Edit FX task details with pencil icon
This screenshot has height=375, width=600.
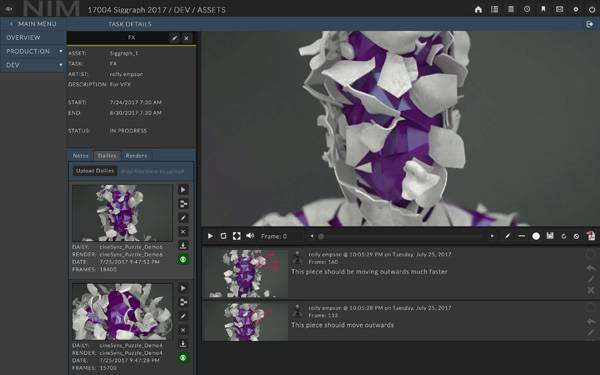tap(174, 38)
